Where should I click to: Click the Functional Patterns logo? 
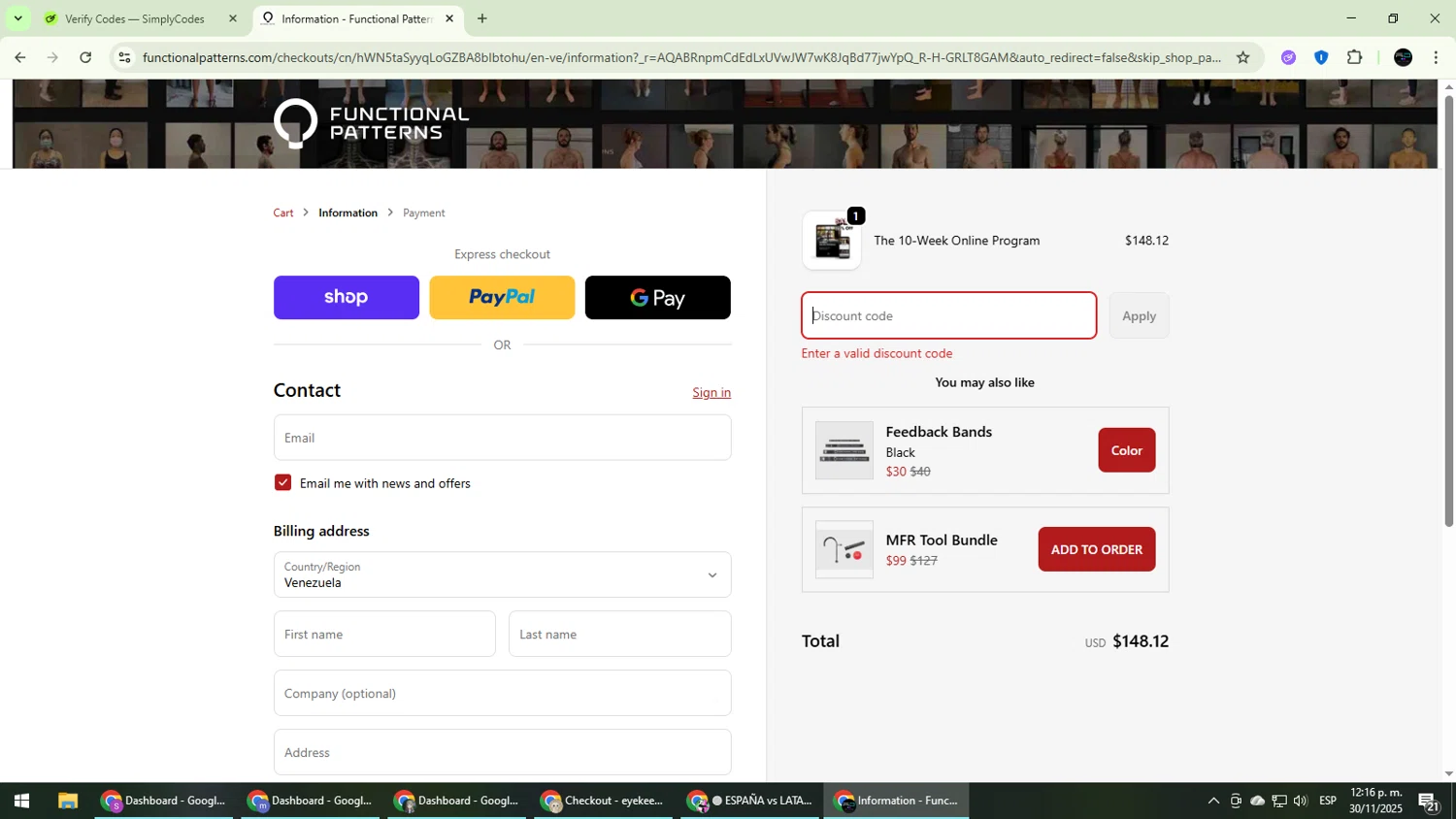(371, 123)
